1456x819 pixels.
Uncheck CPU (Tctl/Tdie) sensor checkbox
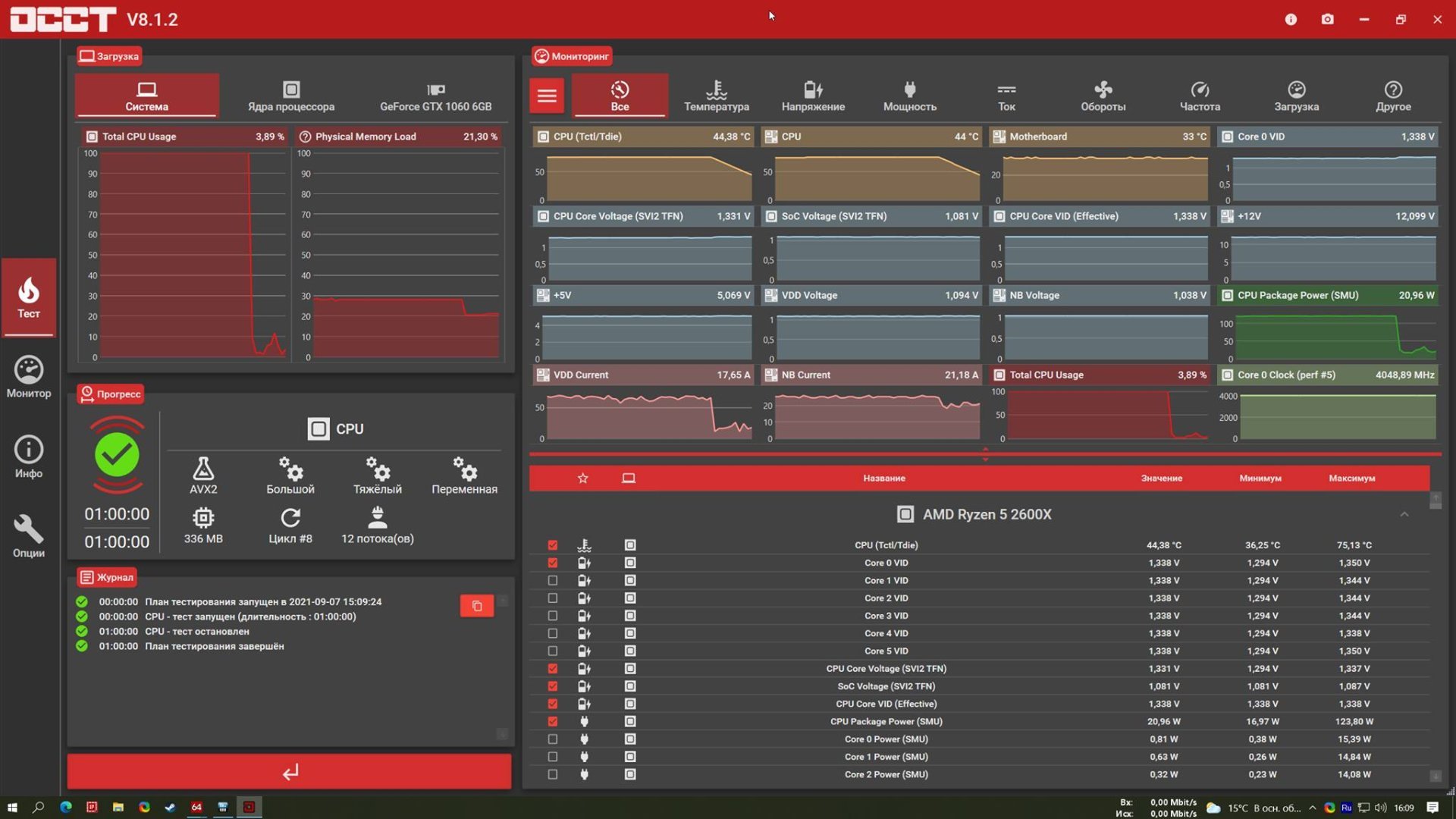click(x=553, y=545)
